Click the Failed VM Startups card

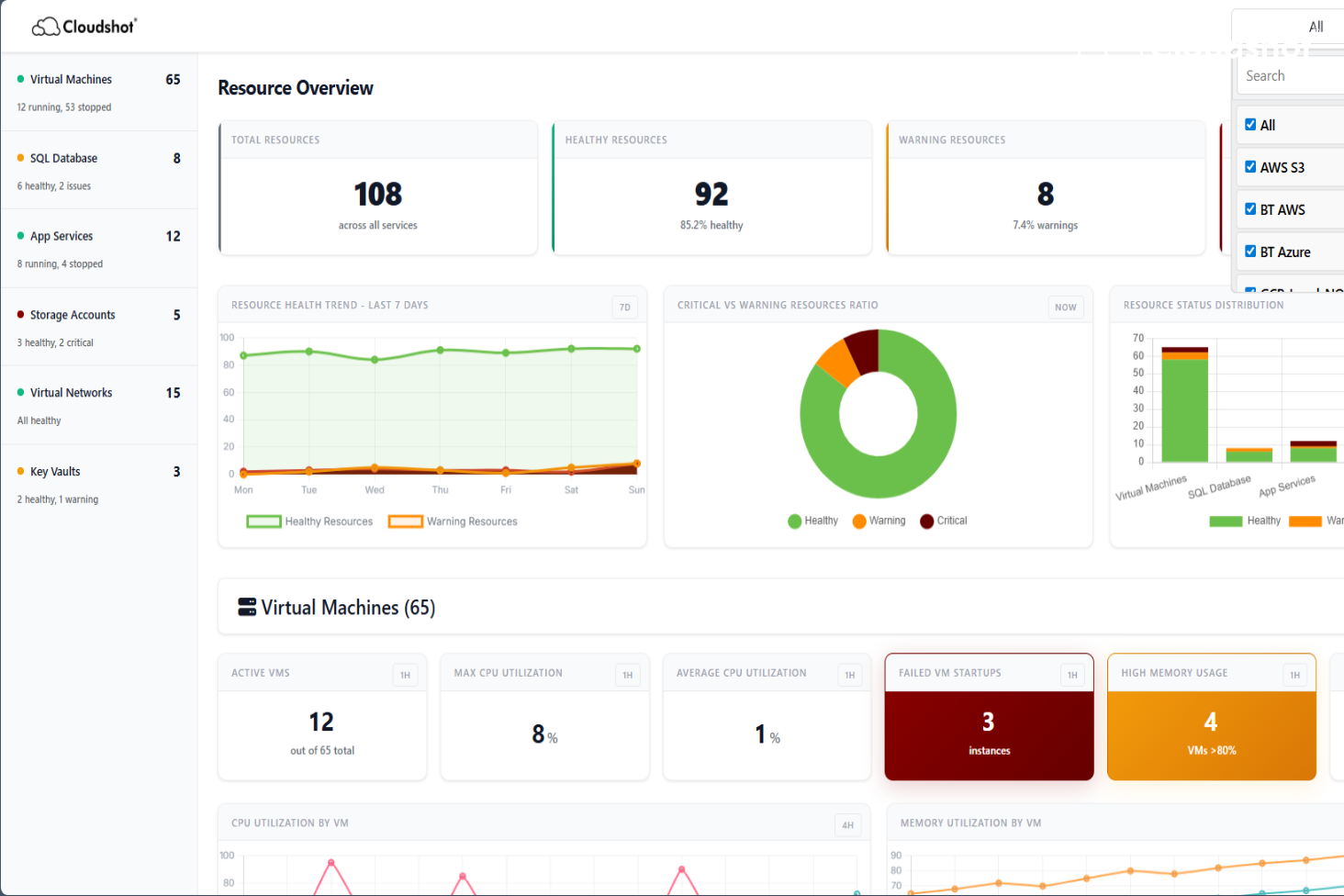point(989,717)
